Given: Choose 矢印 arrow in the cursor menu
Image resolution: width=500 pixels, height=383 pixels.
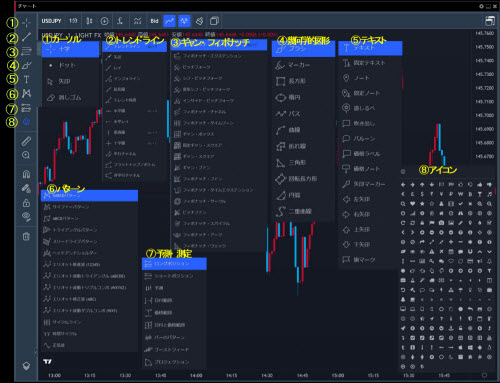Looking at the screenshot, I should click(x=70, y=81).
